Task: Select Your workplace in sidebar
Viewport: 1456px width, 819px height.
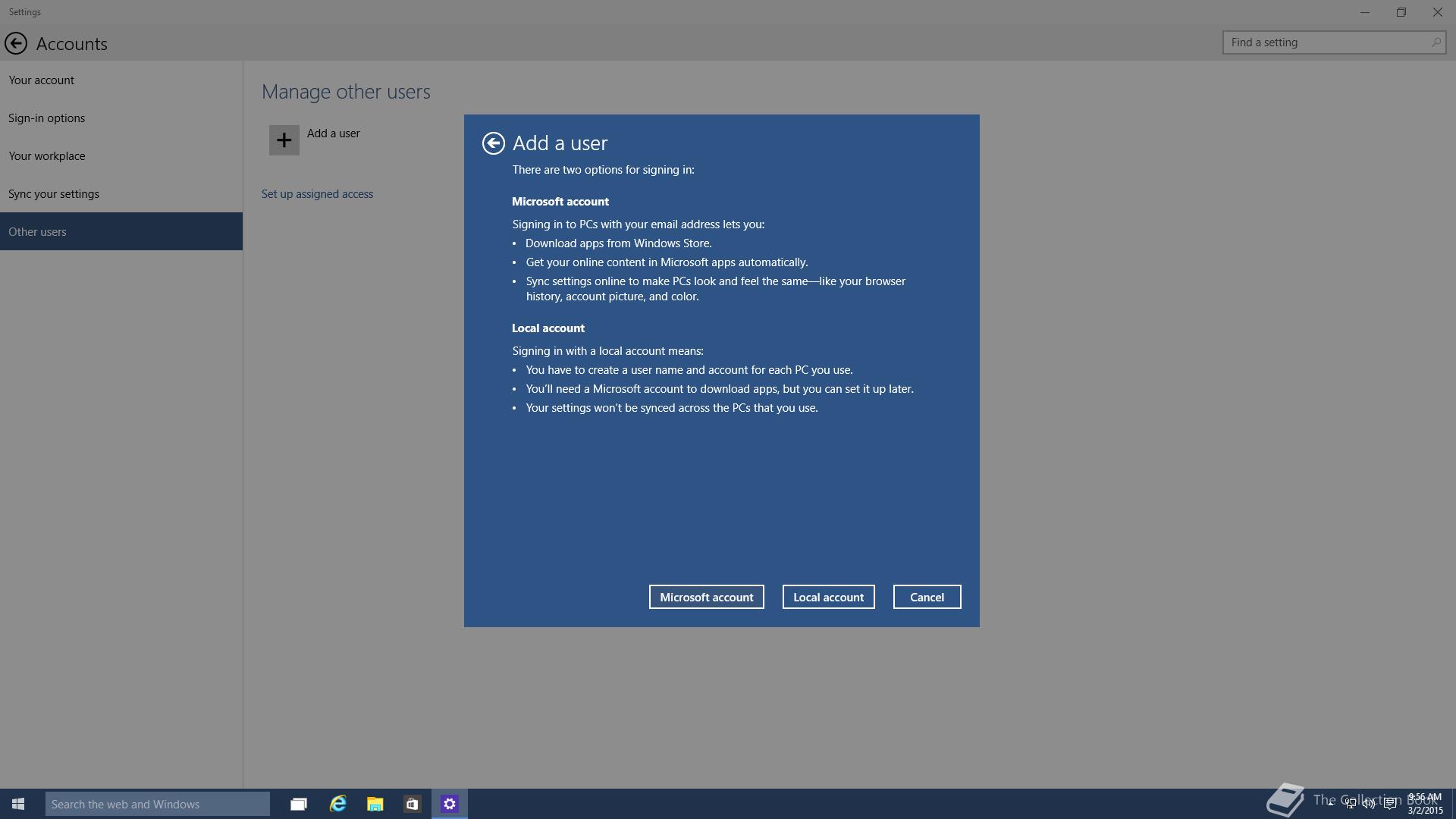Action: pyautogui.click(x=121, y=155)
